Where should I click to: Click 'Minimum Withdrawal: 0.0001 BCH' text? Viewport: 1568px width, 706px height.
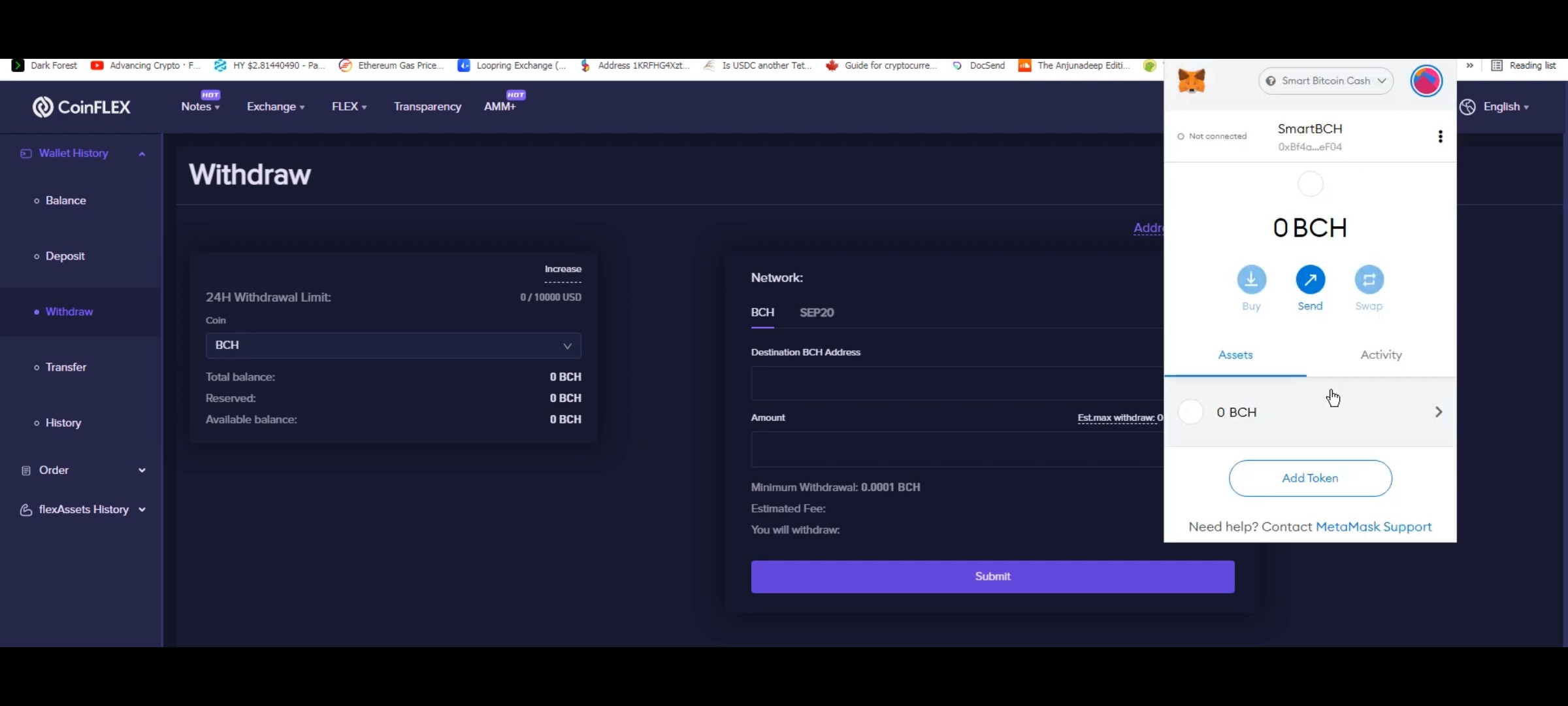point(836,488)
